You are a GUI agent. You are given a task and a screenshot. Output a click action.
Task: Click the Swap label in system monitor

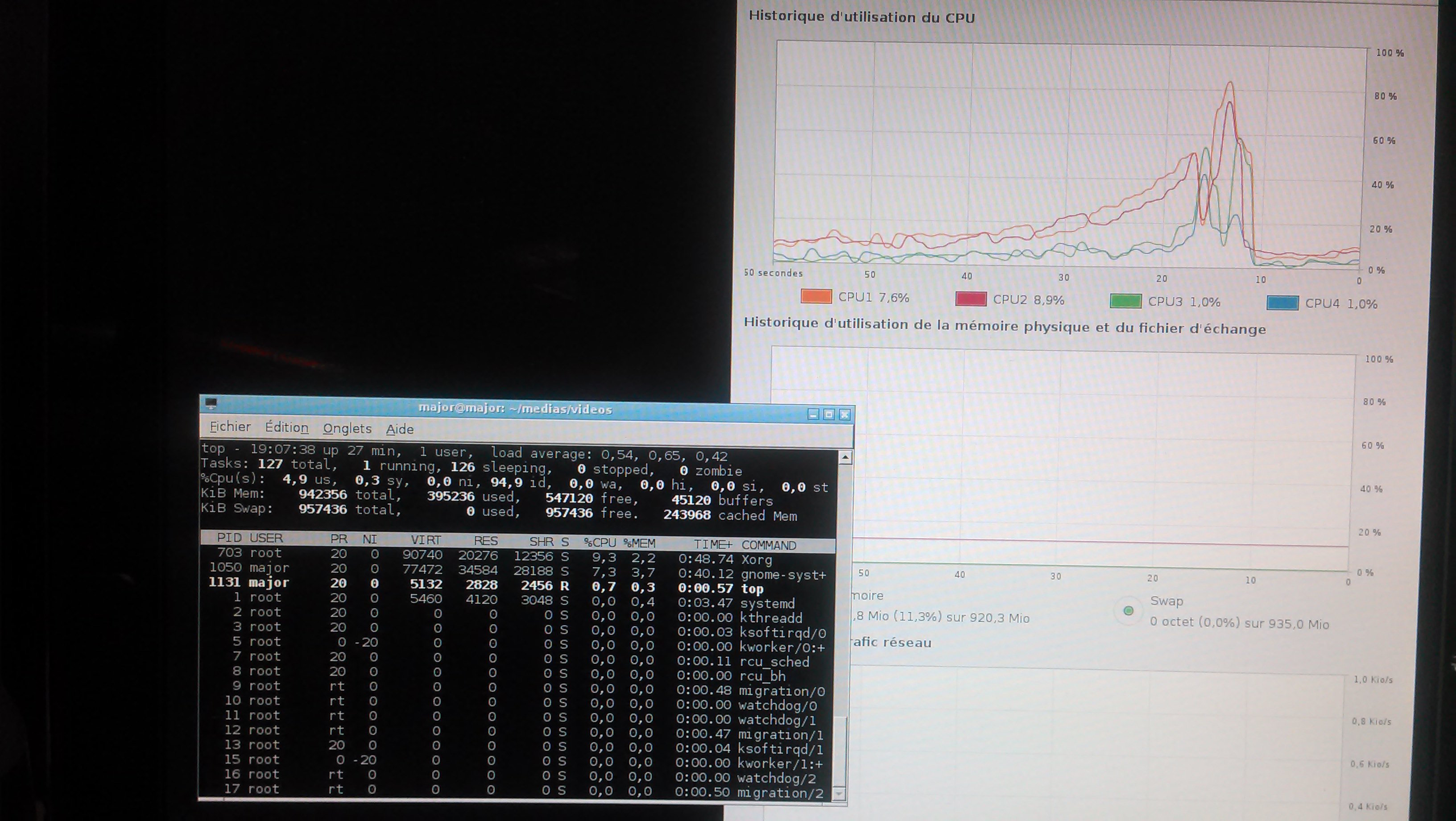coord(1166,601)
